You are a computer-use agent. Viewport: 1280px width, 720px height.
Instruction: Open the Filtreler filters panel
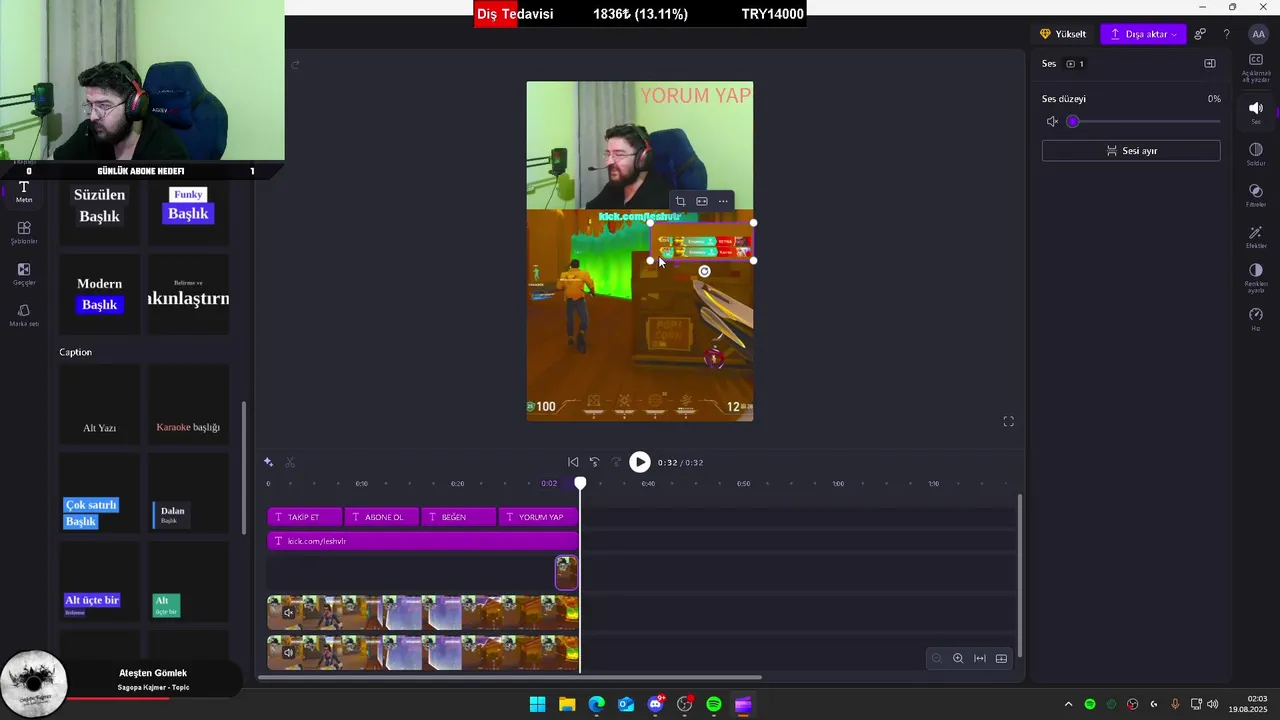coord(1256,195)
